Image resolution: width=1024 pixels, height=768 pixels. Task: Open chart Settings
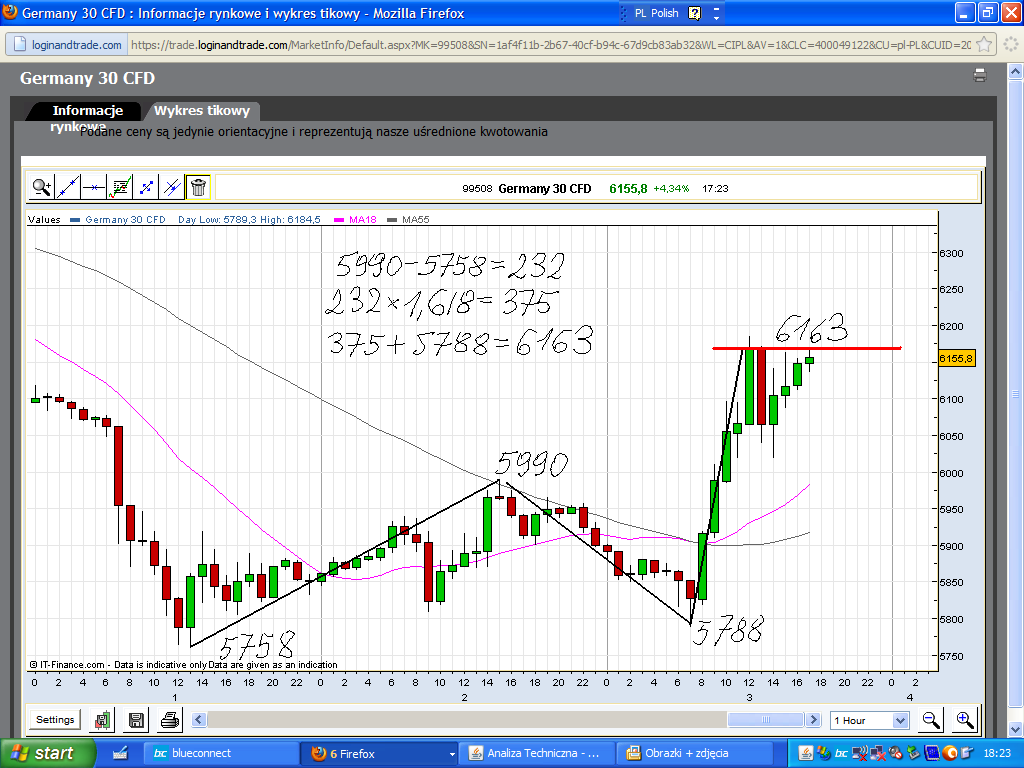point(55,720)
